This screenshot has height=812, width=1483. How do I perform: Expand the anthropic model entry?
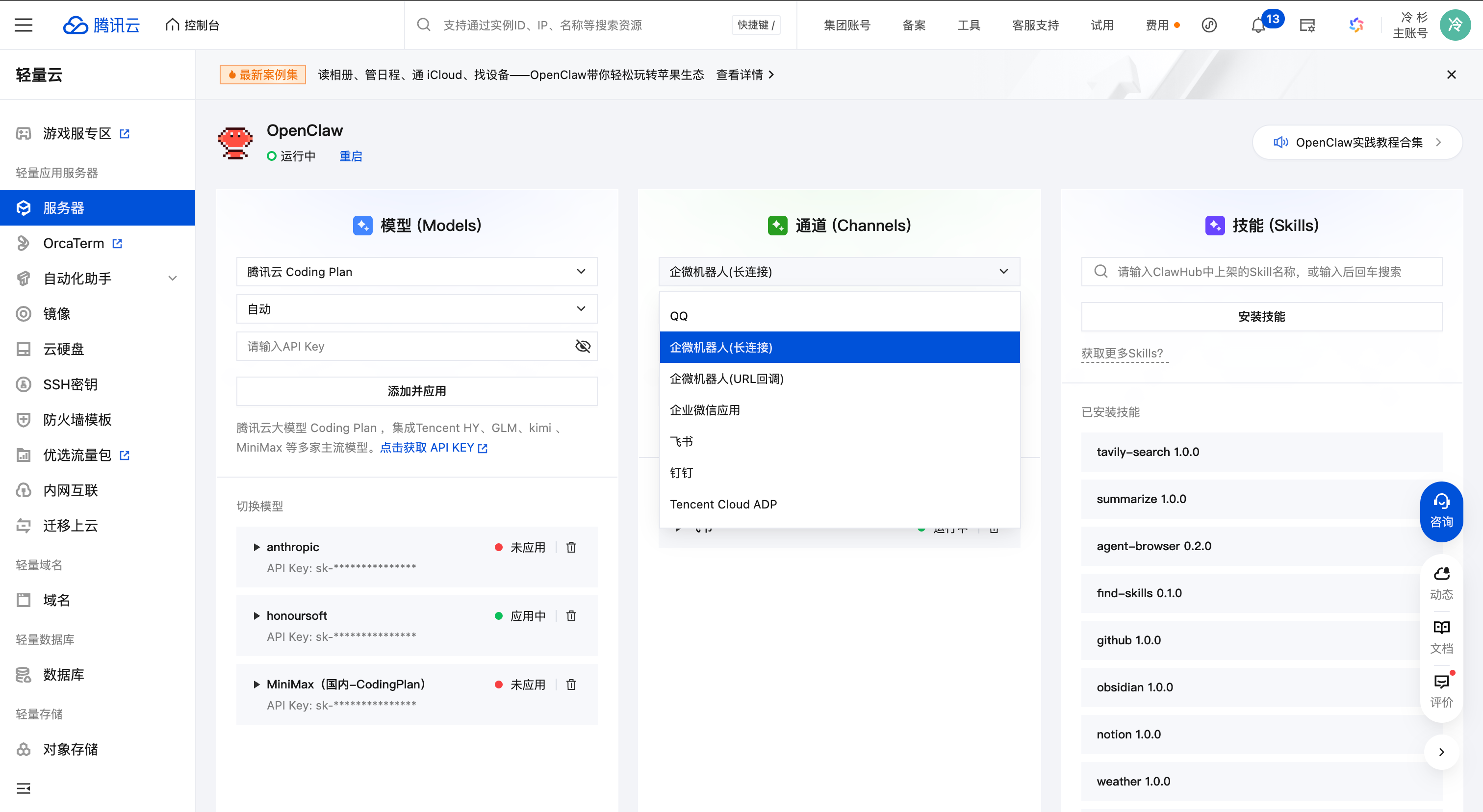click(257, 547)
